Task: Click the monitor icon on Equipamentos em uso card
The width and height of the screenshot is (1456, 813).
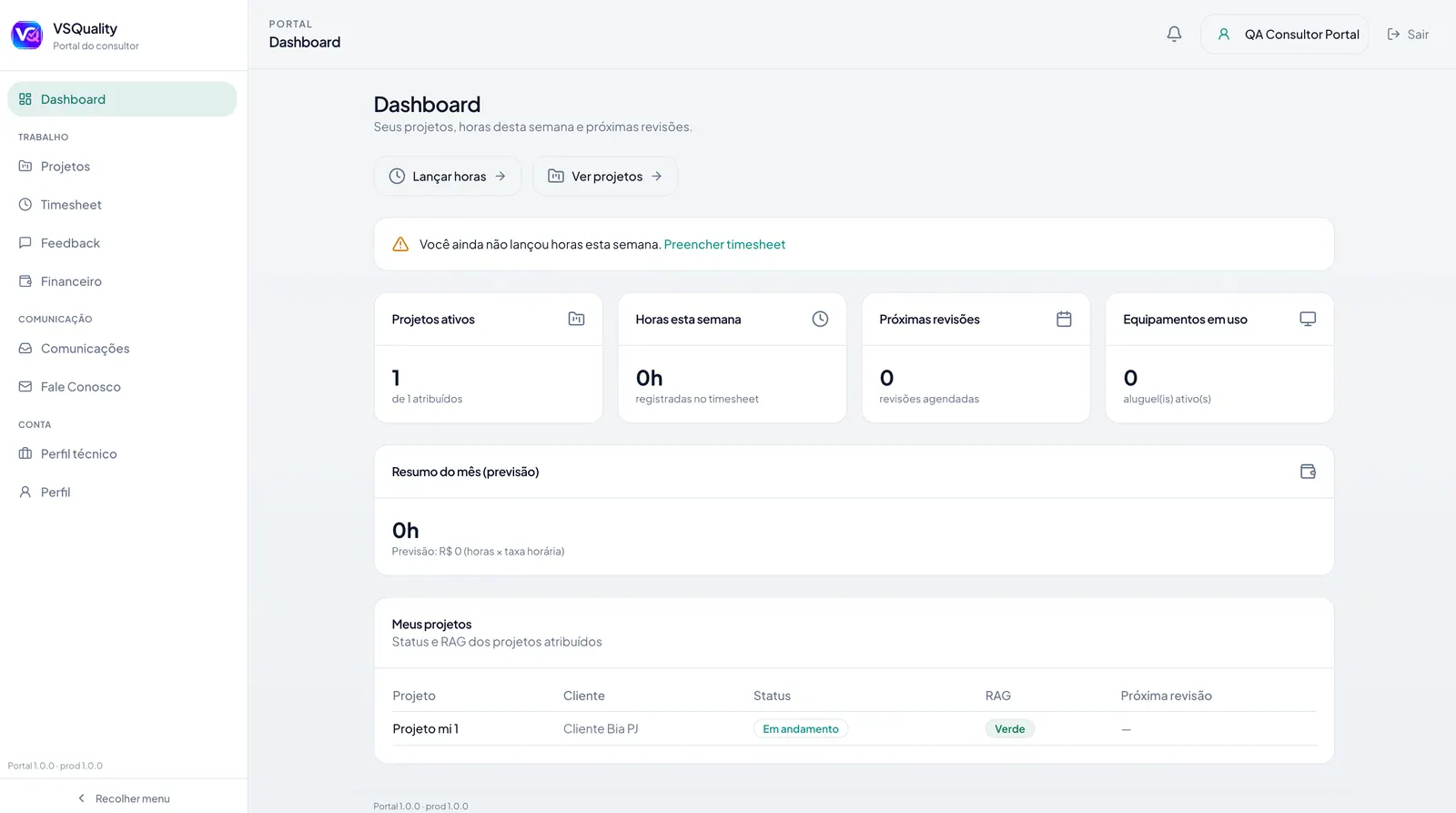Action: coord(1308,319)
